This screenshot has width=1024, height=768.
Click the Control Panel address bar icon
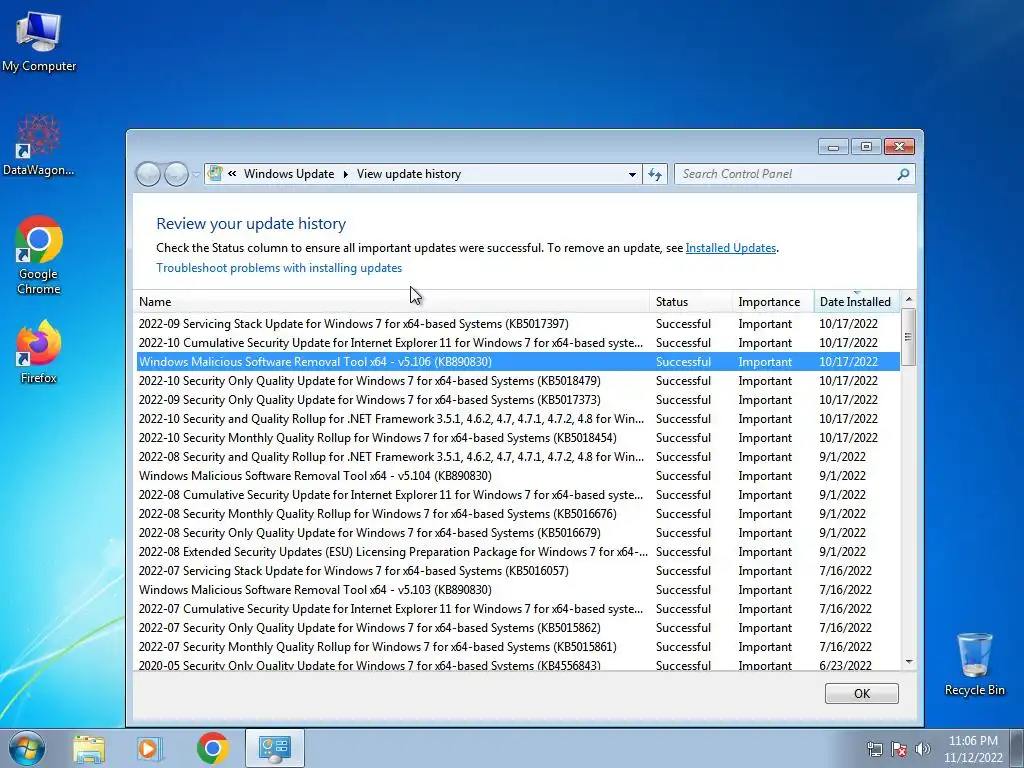coord(215,174)
